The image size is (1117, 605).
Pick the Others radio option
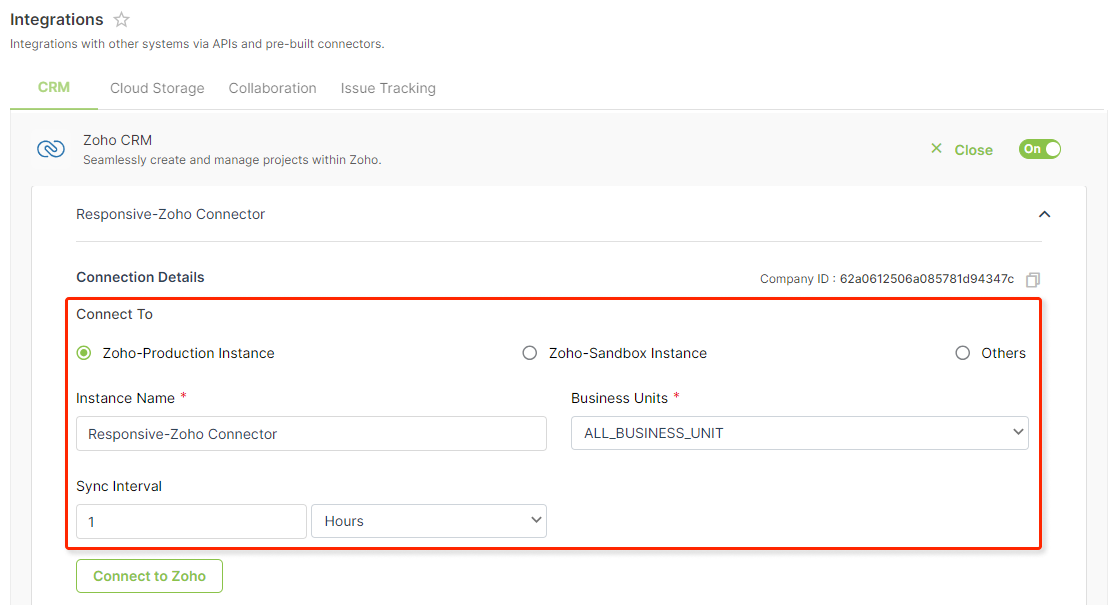tap(962, 353)
